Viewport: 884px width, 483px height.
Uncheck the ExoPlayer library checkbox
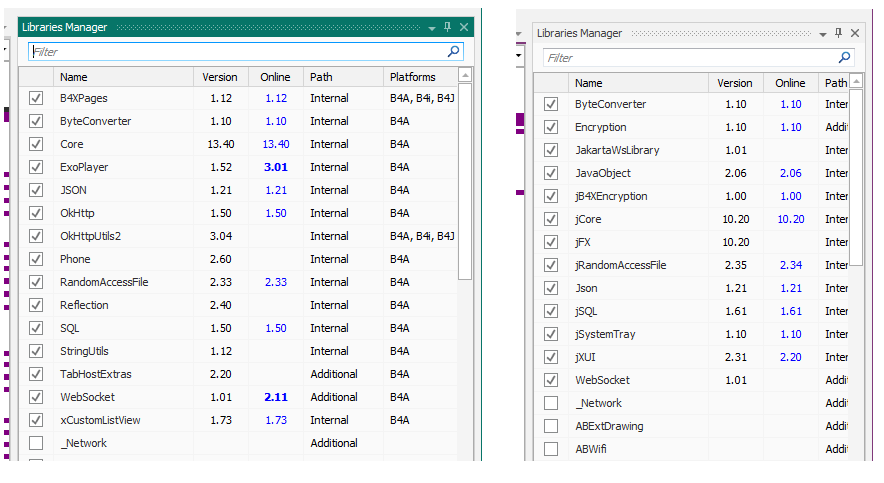37,167
